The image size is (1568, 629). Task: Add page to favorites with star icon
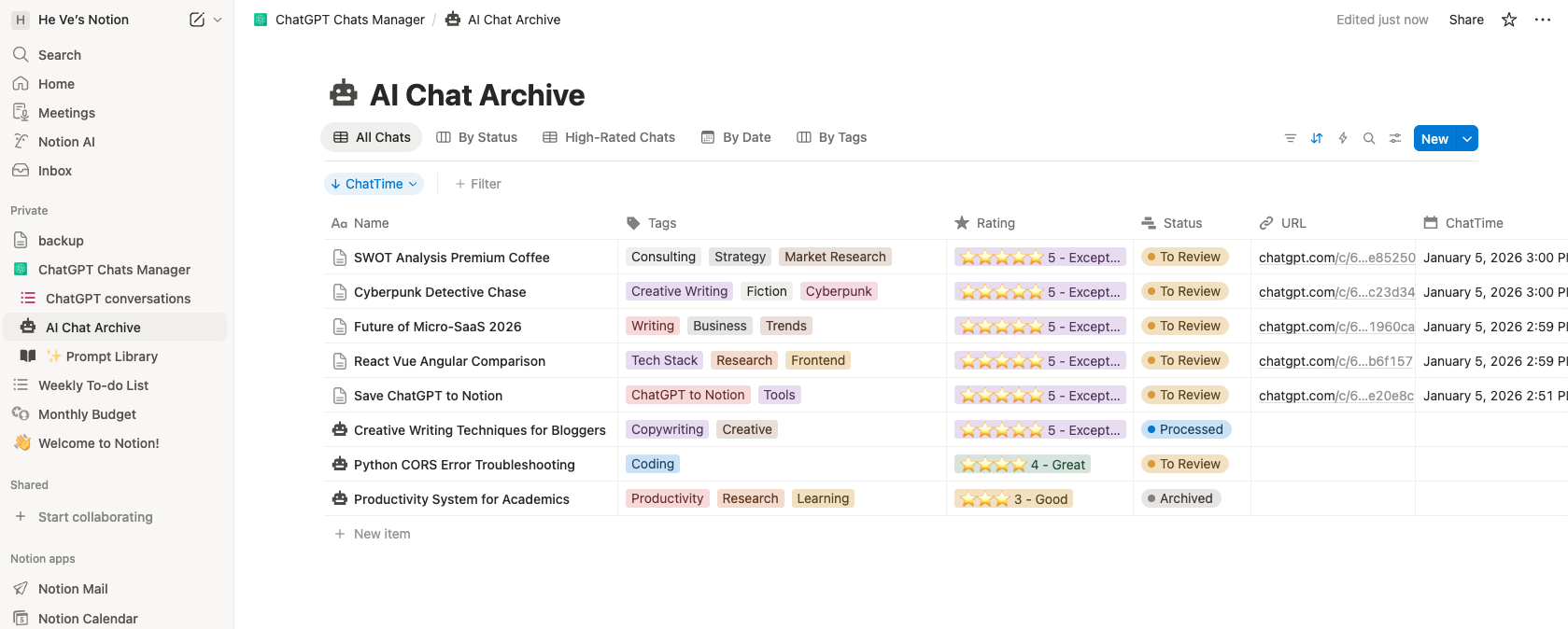pyautogui.click(x=1509, y=20)
